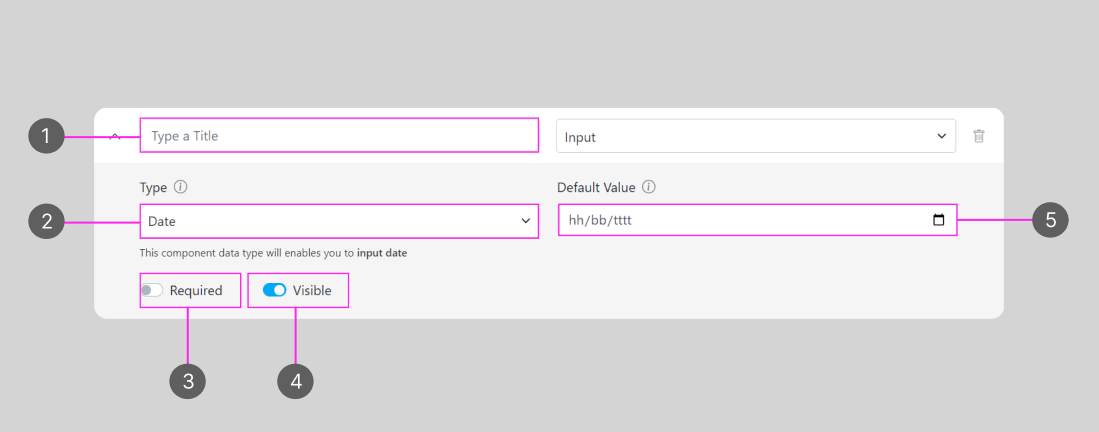Image resolution: width=1099 pixels, height=432 pixels.
Task: Collapse the component card with chevron
Action: (115, 136)
